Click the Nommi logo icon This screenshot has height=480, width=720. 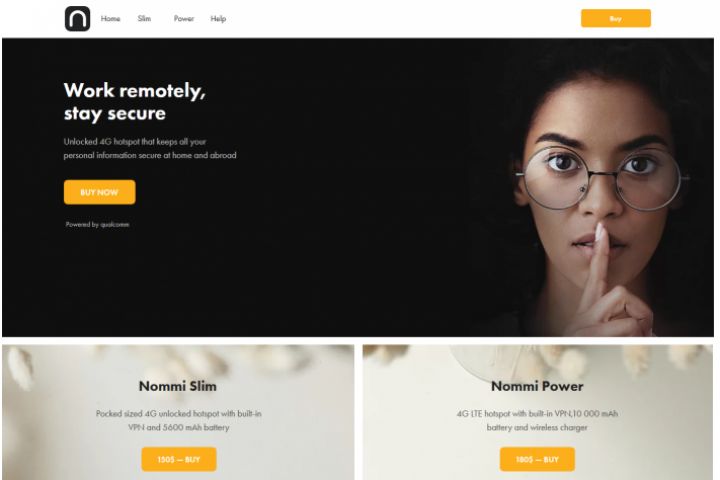[x=77, y=19]
